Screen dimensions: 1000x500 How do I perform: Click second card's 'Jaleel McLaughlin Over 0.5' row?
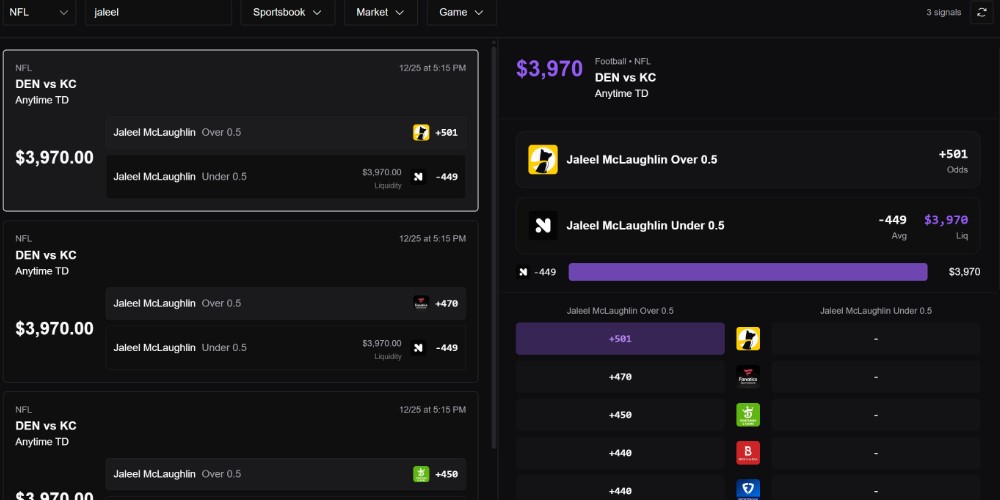pyautogui.click(x=286, y=304)
